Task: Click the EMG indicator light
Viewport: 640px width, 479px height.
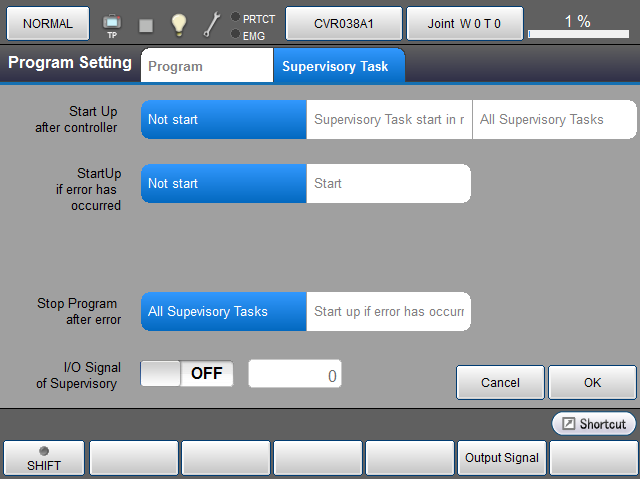Action: pyautogui.click(x=235, y=34)
